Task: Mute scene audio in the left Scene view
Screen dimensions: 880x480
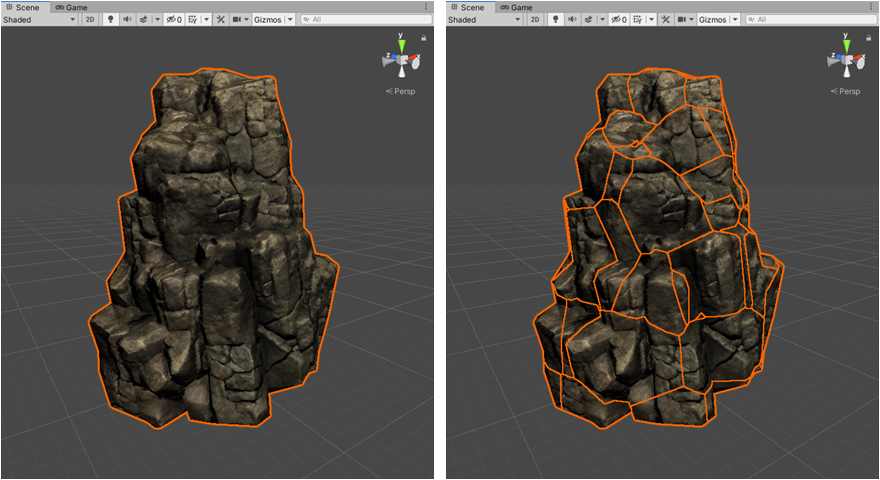Action: (x=127, y=19)
